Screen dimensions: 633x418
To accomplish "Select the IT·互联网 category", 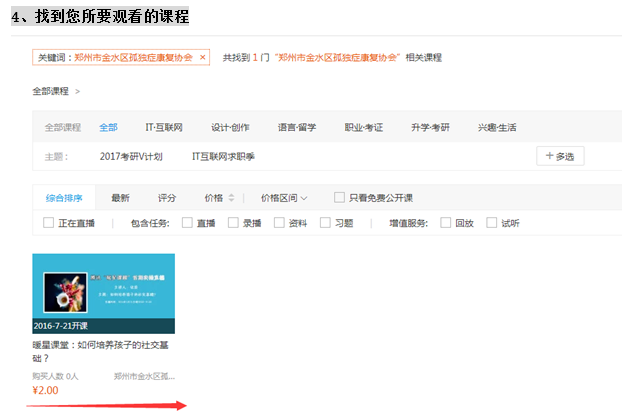I will coord(164,128).
